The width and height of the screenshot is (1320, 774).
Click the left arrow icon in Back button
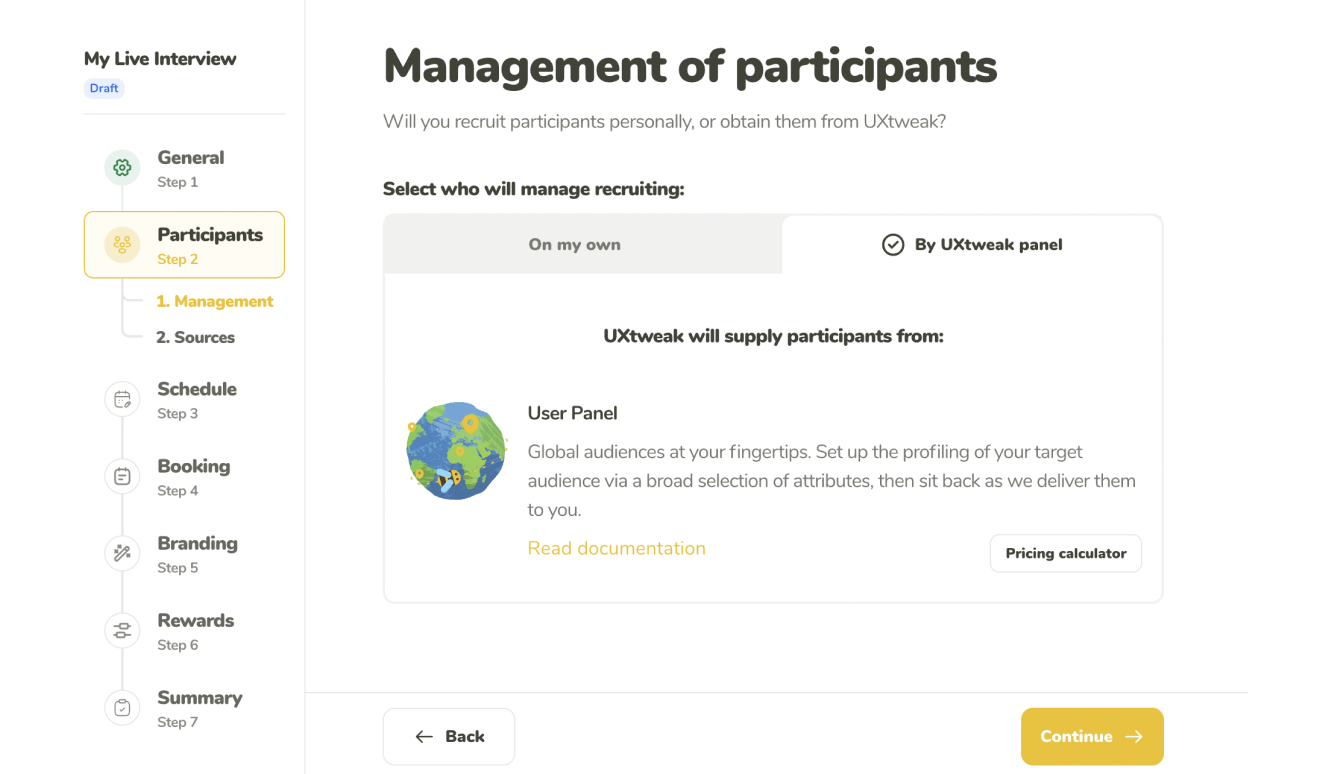tap(424, 737)
